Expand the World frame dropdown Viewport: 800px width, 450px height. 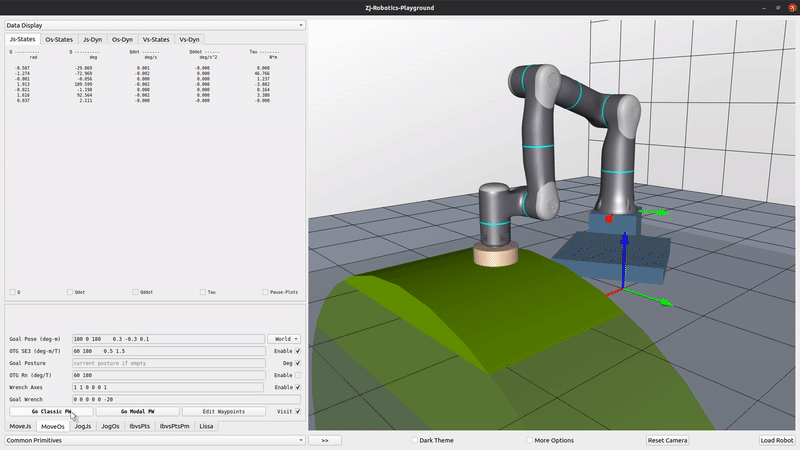coord(284,339)
